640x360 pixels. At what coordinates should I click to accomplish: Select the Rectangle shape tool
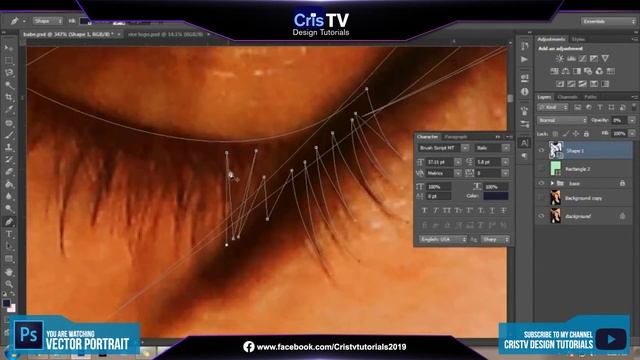click(9, 259)
